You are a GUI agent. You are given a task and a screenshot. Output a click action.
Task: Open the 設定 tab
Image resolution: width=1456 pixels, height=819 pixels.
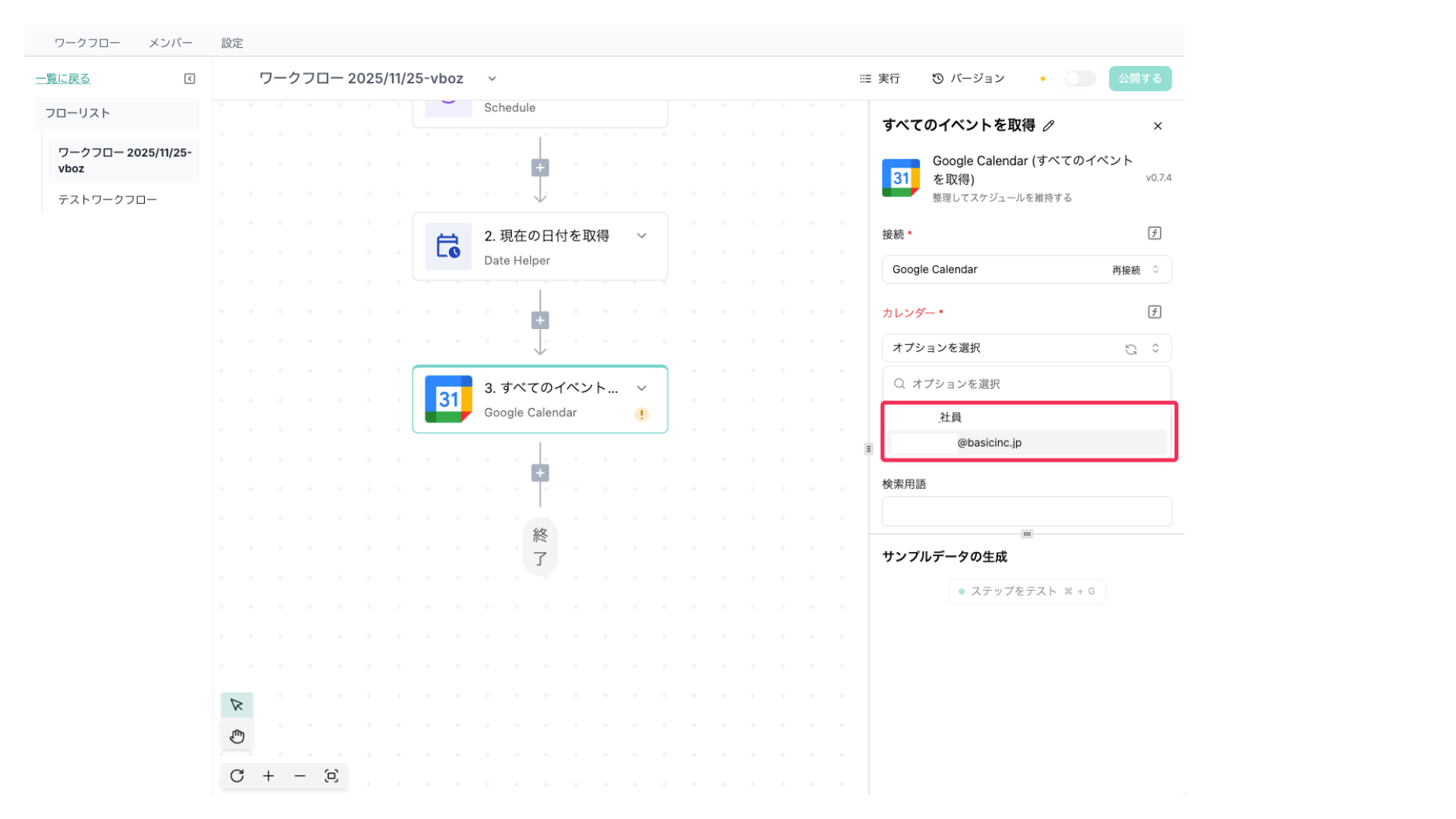(232, 43)
